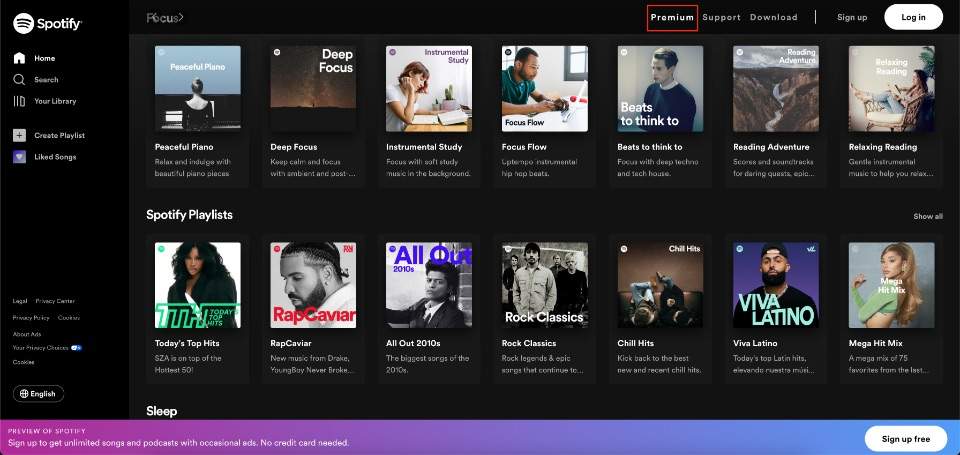Click the Sign up free button
This screenshot has width=960, height=455.
[x=906, y=439]
